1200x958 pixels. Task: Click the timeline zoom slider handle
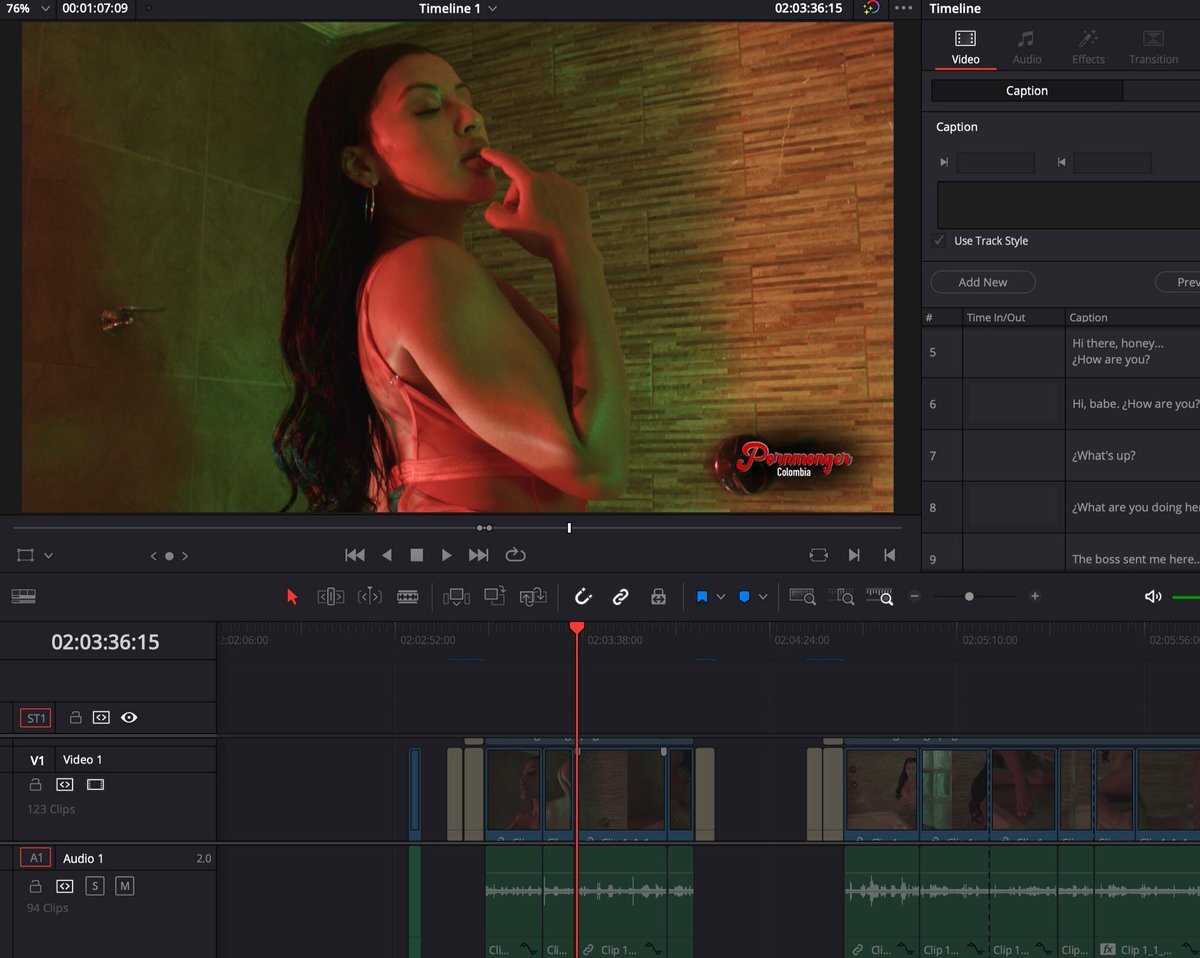point(969,596)
